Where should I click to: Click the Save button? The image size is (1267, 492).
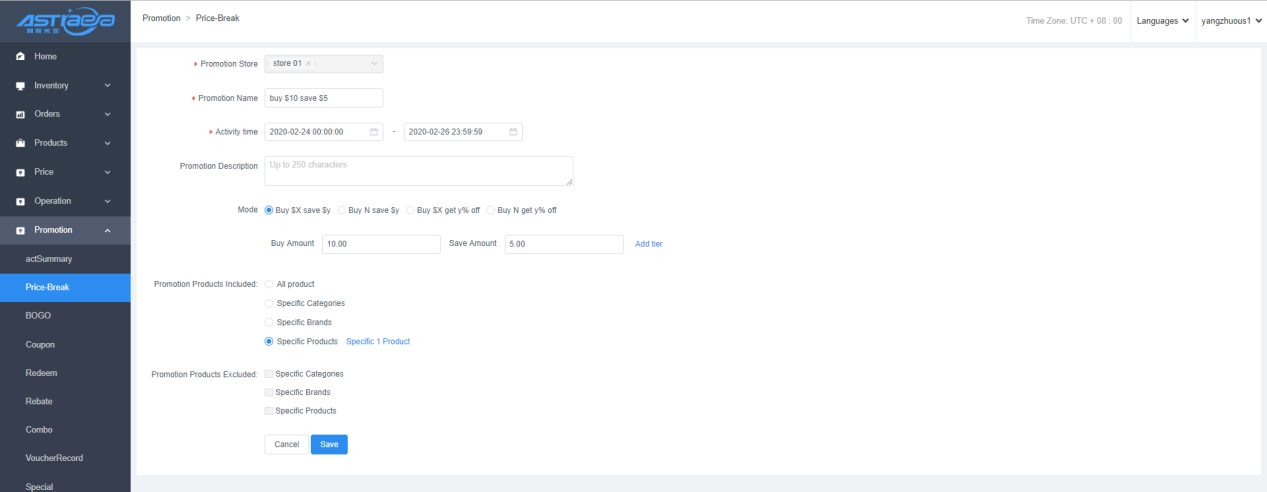(329, 444)
